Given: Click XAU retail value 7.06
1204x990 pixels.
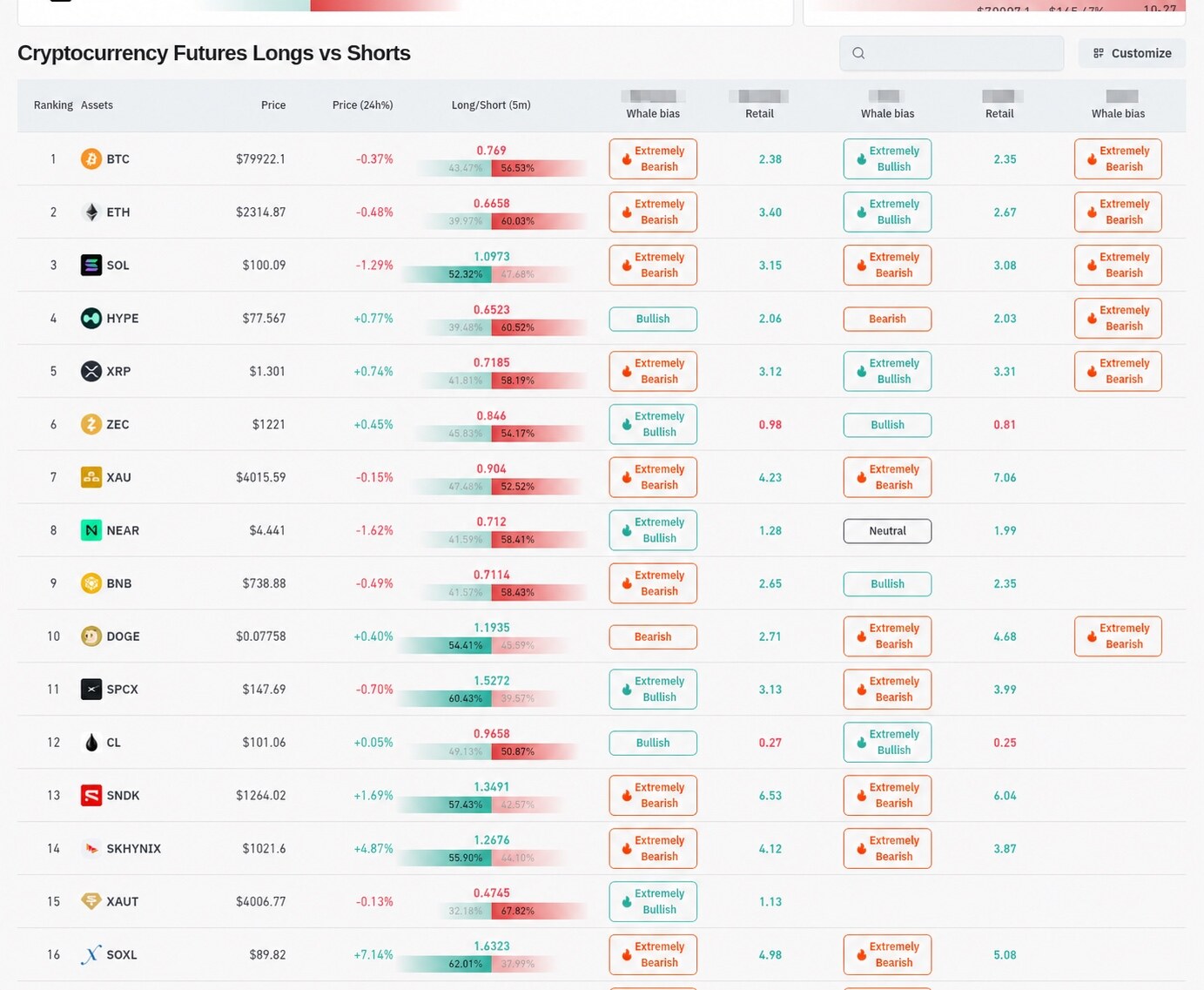Looking at the screenshot, I should point(1005,477).
